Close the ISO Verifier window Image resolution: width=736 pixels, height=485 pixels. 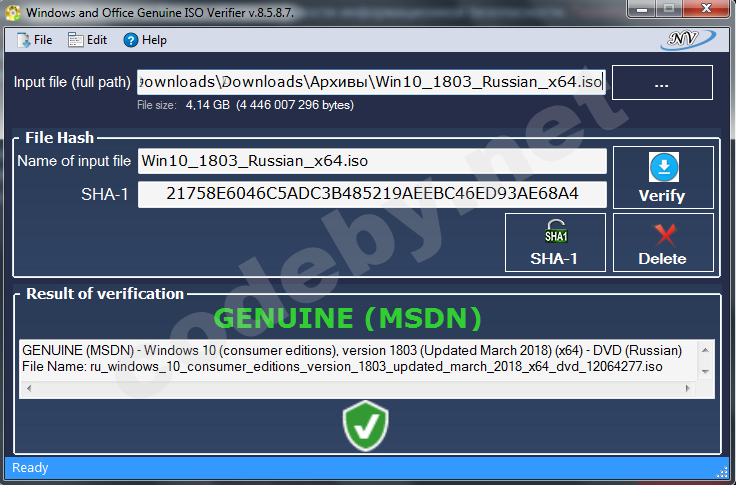coord(706,8)
